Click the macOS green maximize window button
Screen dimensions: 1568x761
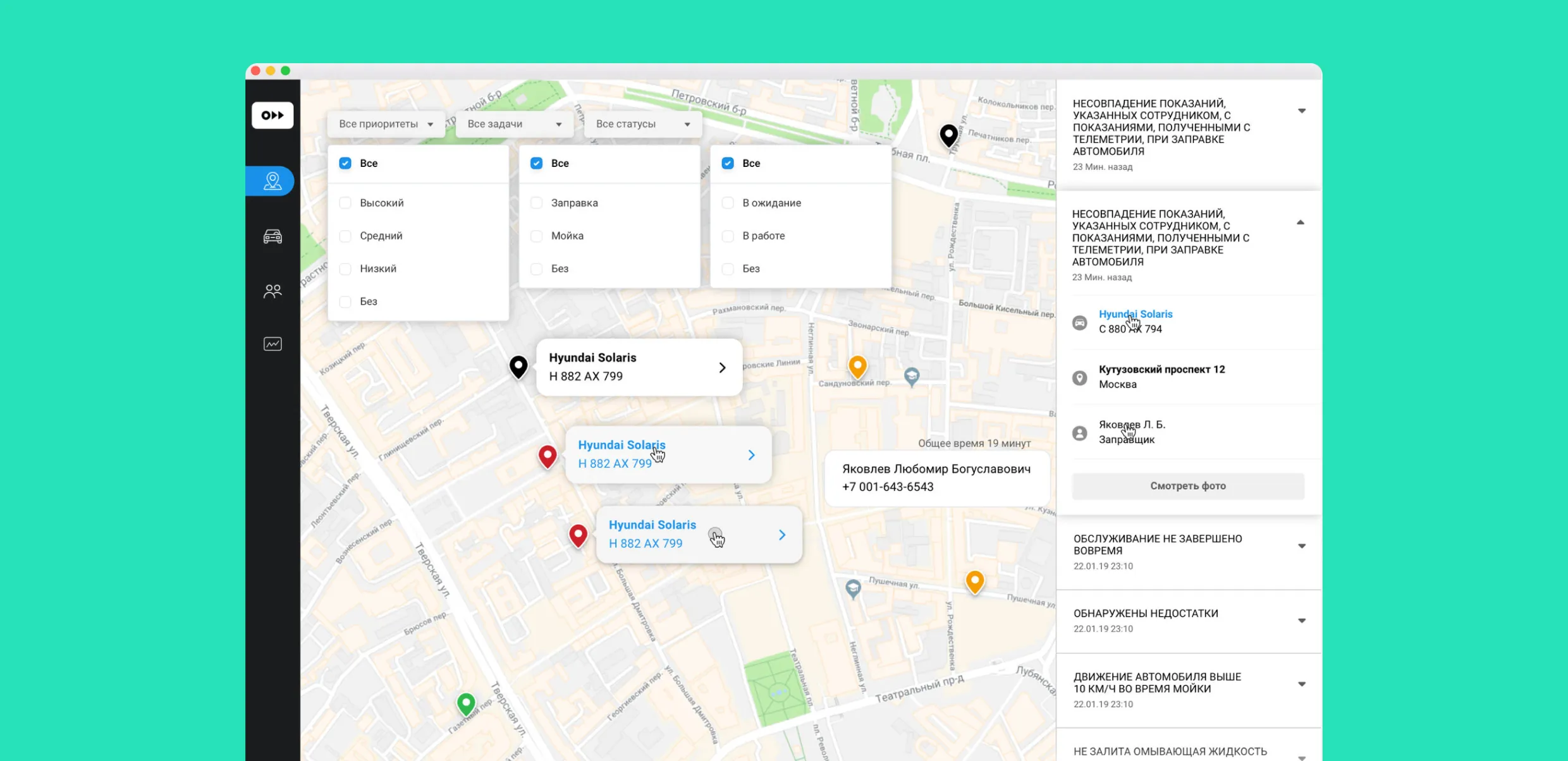(x=286, y=71)
